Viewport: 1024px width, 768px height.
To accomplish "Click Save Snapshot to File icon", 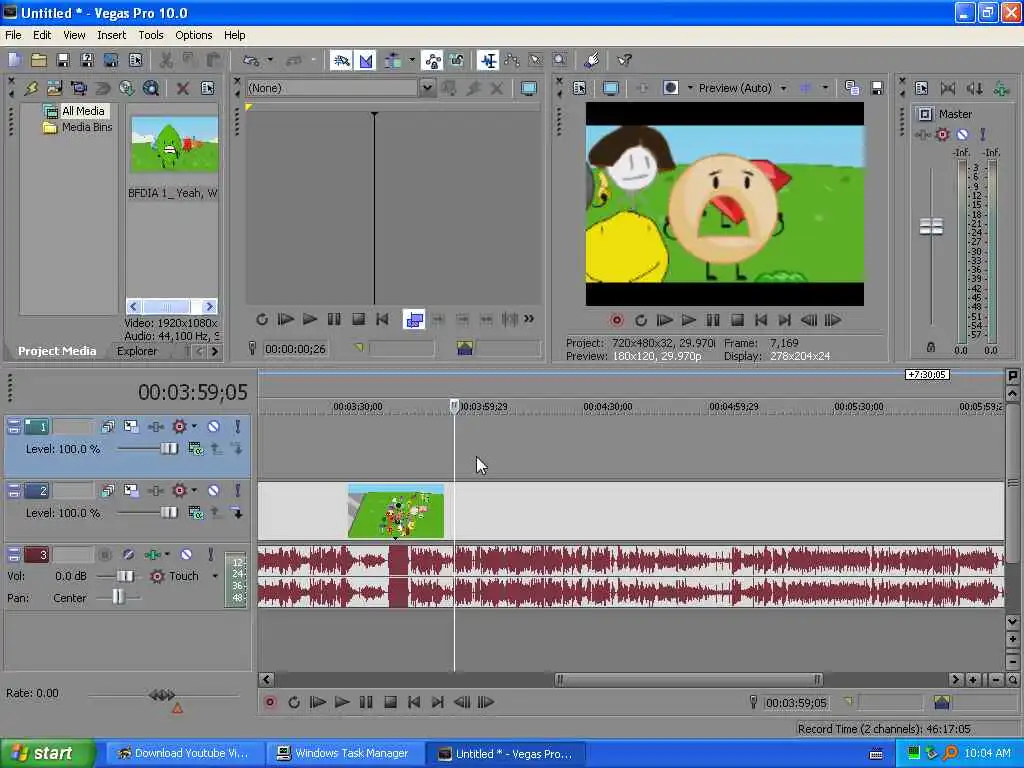I will point(877,88).
